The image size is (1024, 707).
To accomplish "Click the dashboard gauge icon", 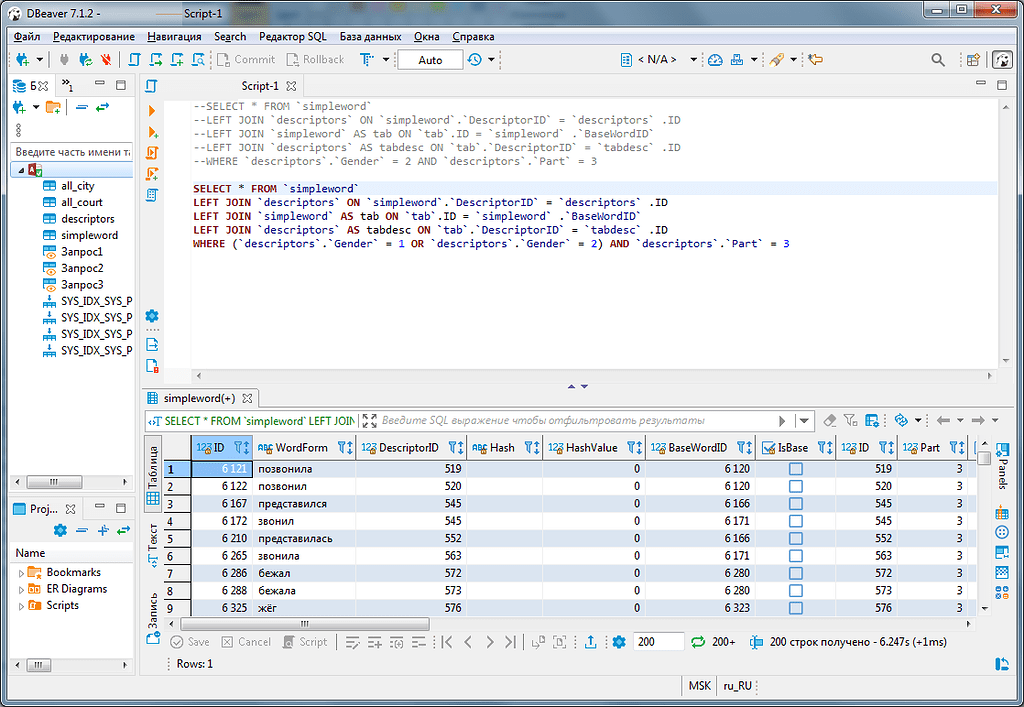I will (715, 59).
